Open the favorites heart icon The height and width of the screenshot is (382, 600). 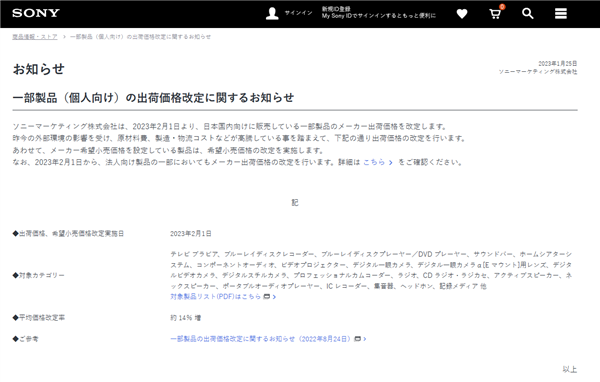pos(462,14)
